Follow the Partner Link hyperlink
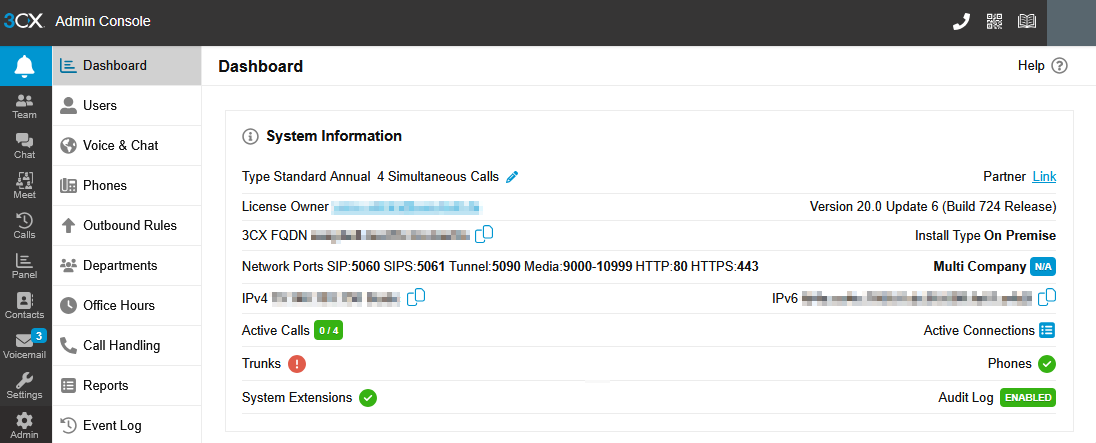The width and height of the screenshot is (1096, 443). tap(1044, 177)
